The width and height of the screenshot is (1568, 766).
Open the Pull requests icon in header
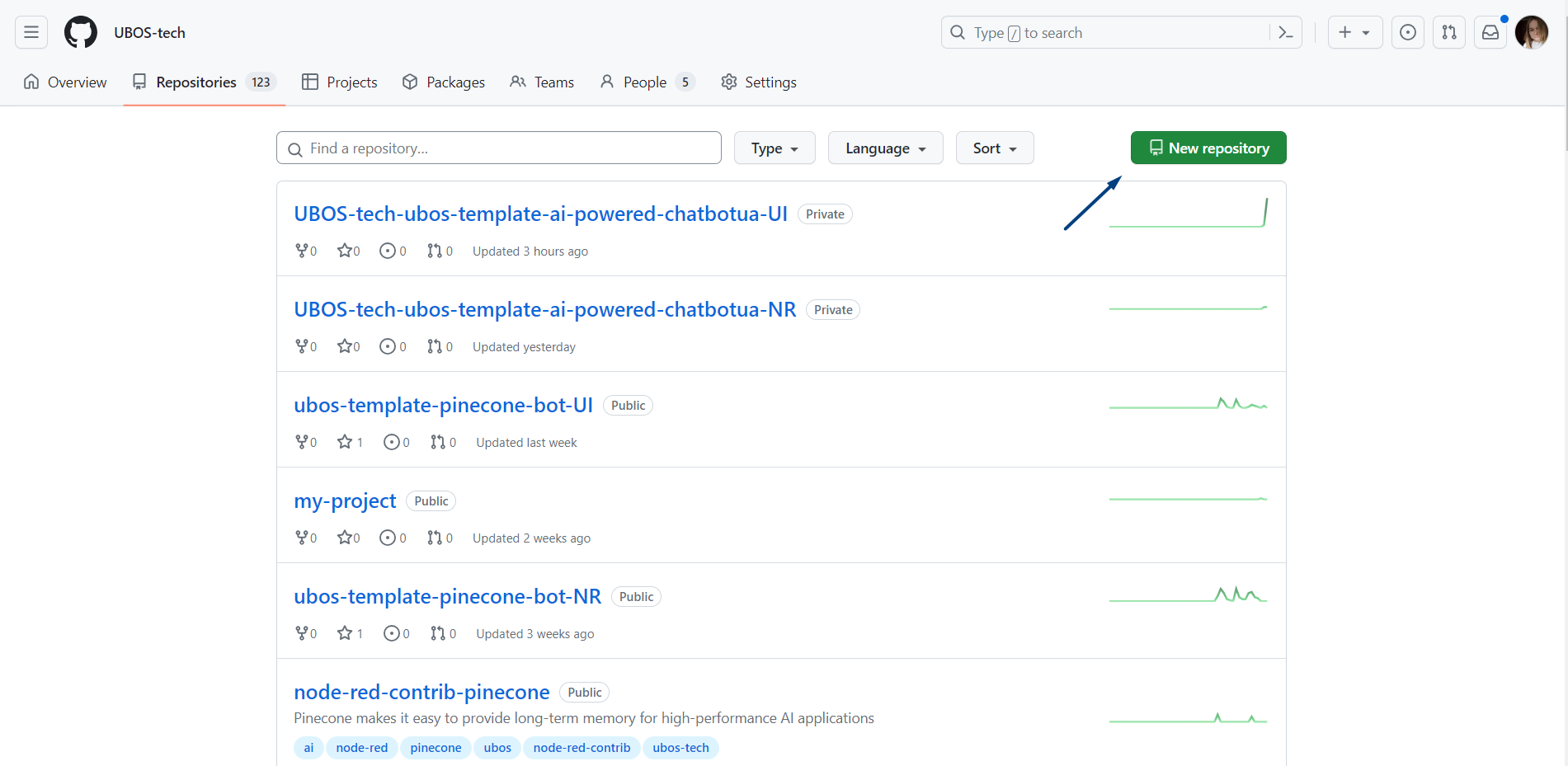[x=1449, y=32]
